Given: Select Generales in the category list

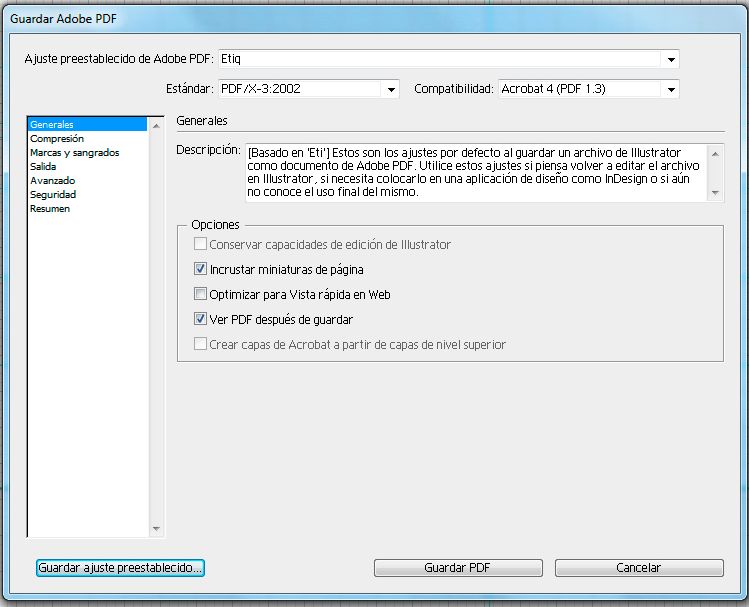Looking at the screenshot, I should (52, 125).
